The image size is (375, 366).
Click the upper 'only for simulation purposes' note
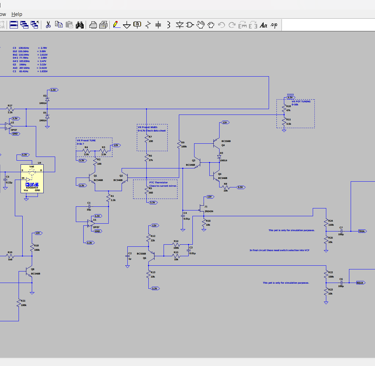[291, 230]
